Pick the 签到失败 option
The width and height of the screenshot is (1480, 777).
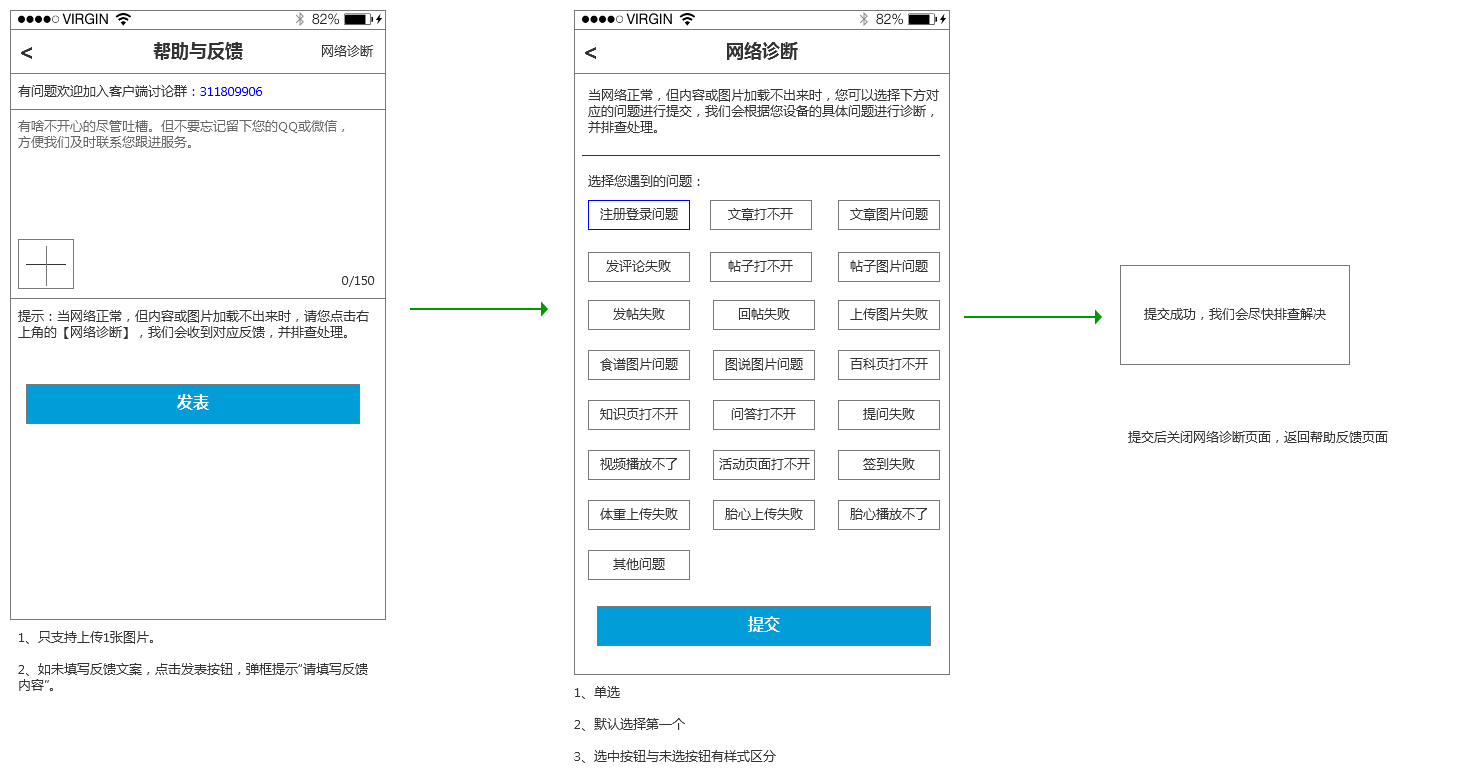(x=888, y=465)
